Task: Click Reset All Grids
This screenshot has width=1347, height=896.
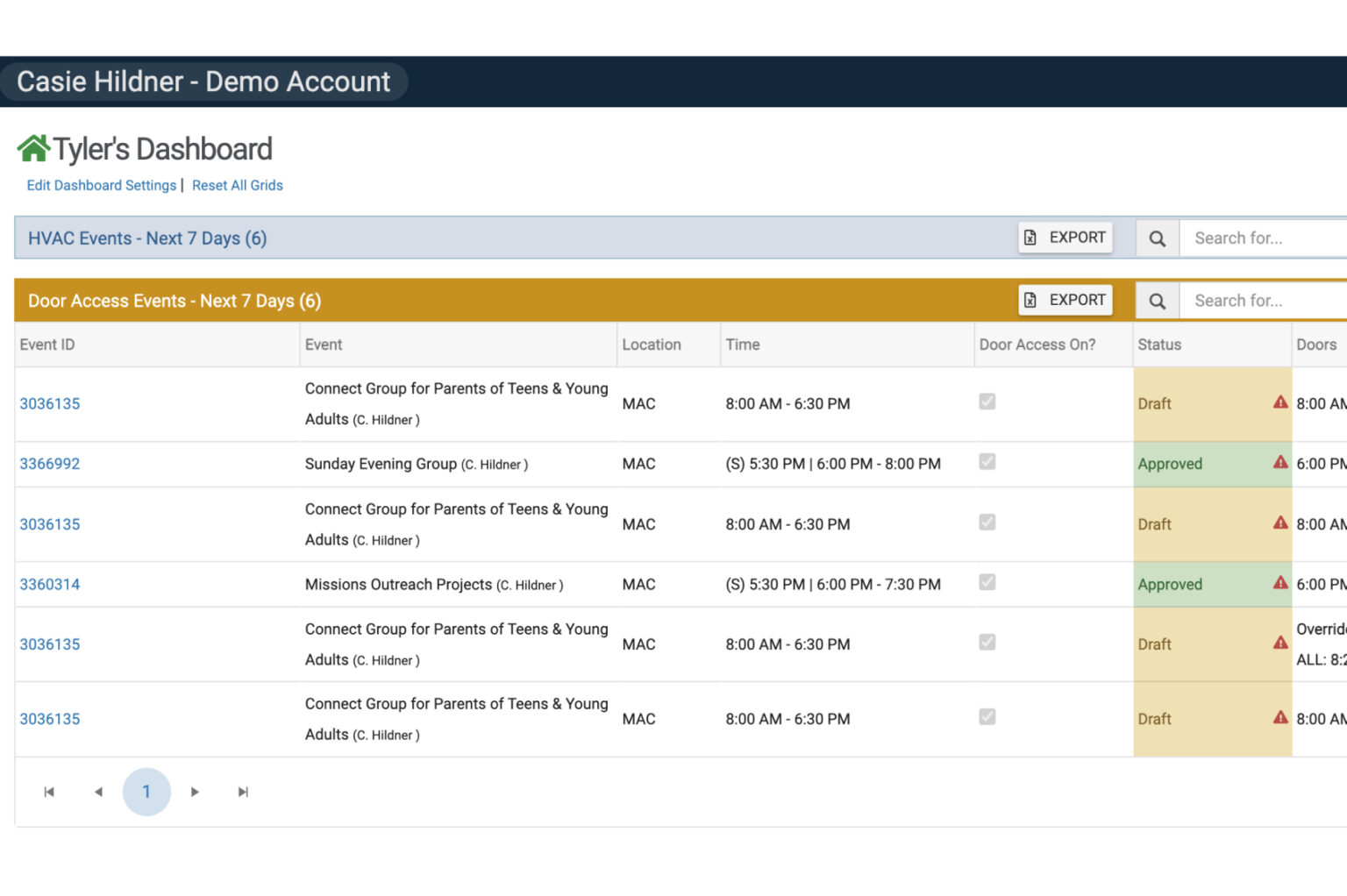Action: 238,185
